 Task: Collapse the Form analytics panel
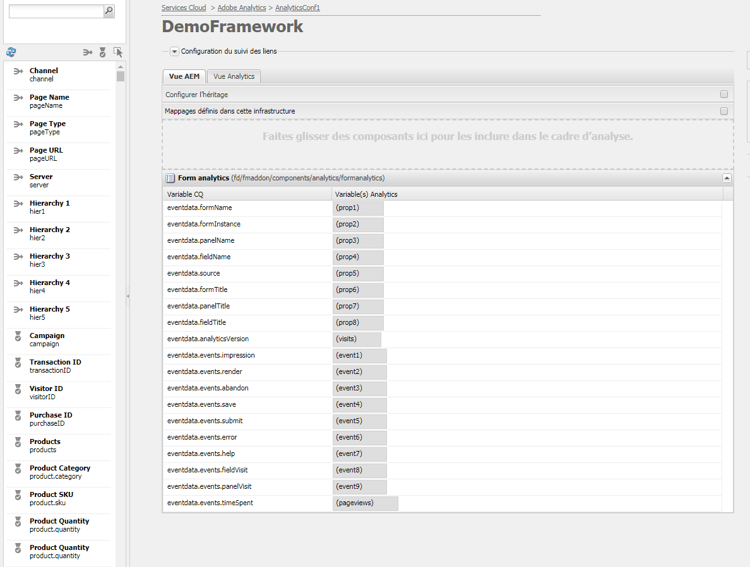(x=727, y=178)
